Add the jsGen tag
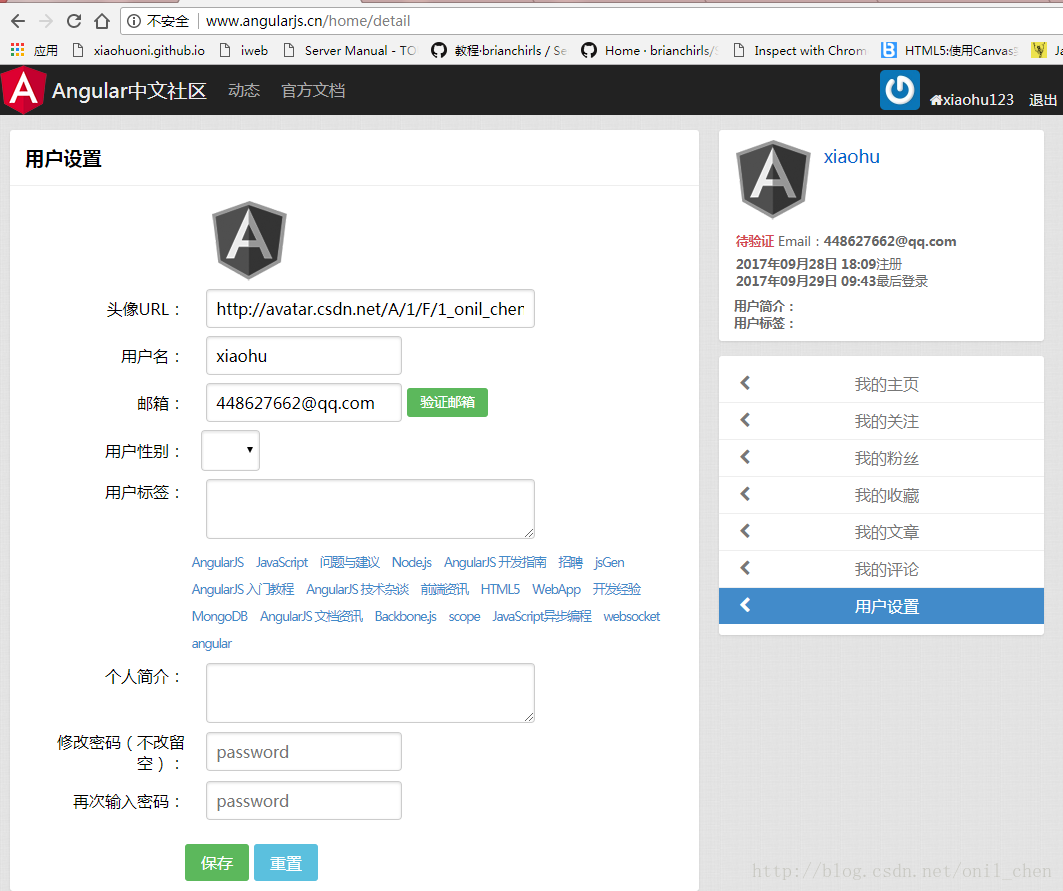The width and height of the screenshot is (1063, 891). (609, 562)
